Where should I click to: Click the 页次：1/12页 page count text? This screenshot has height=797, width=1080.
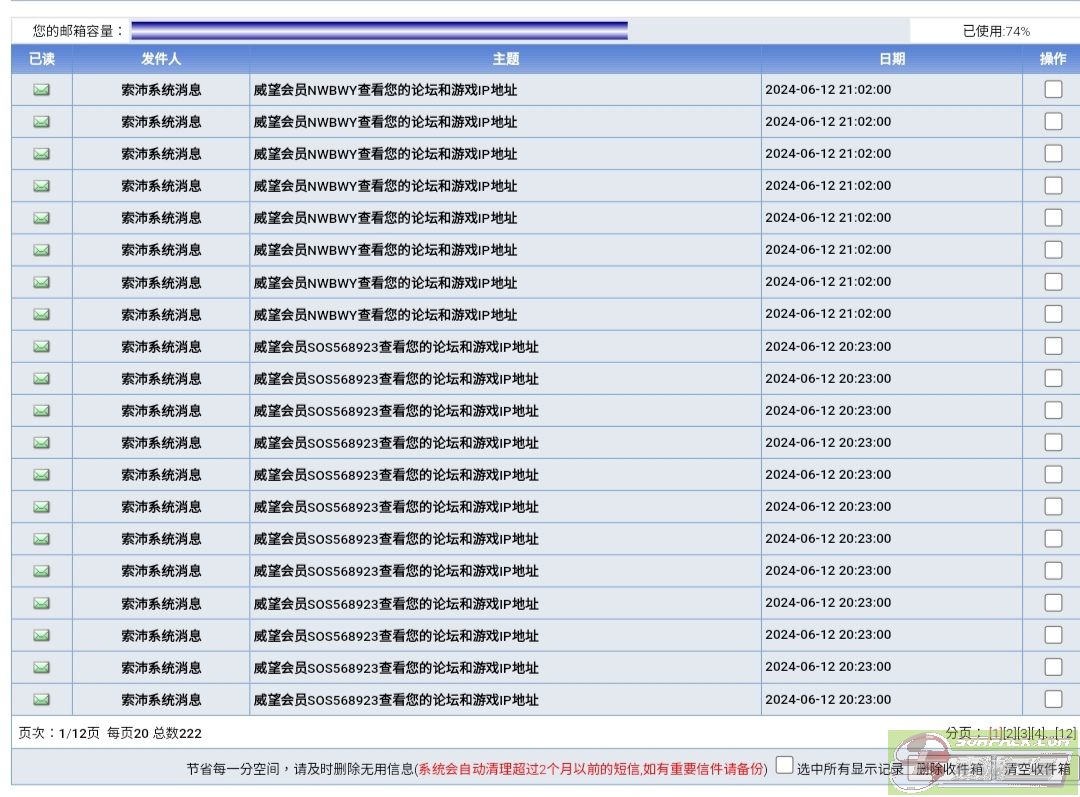pos(59,733)
